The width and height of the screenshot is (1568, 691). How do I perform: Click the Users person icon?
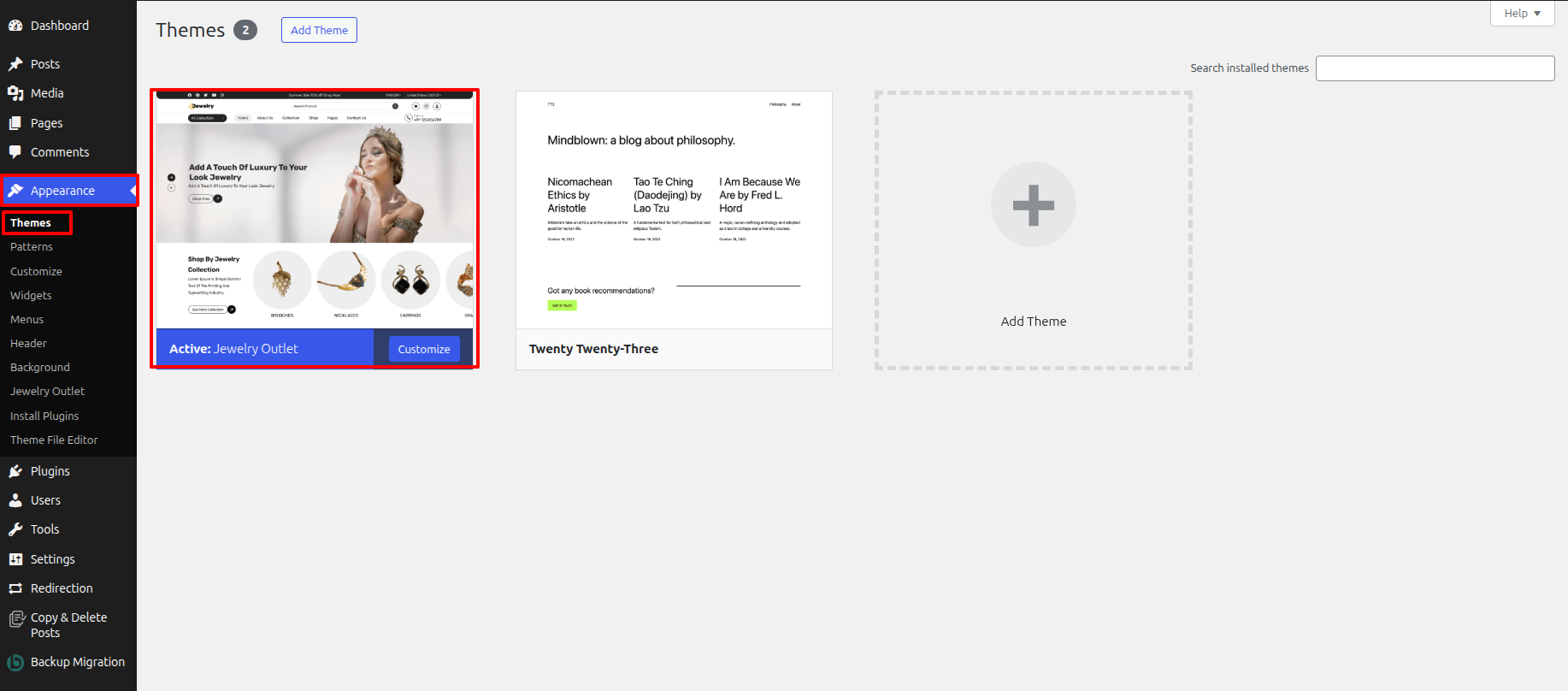[15, 500]
